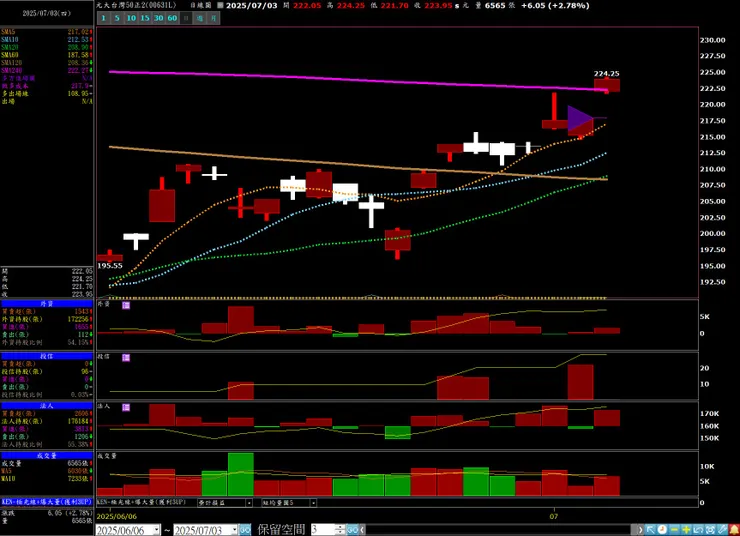Click the 日線圖 label in header
This screenshot has height=536, width=740.
200,6
